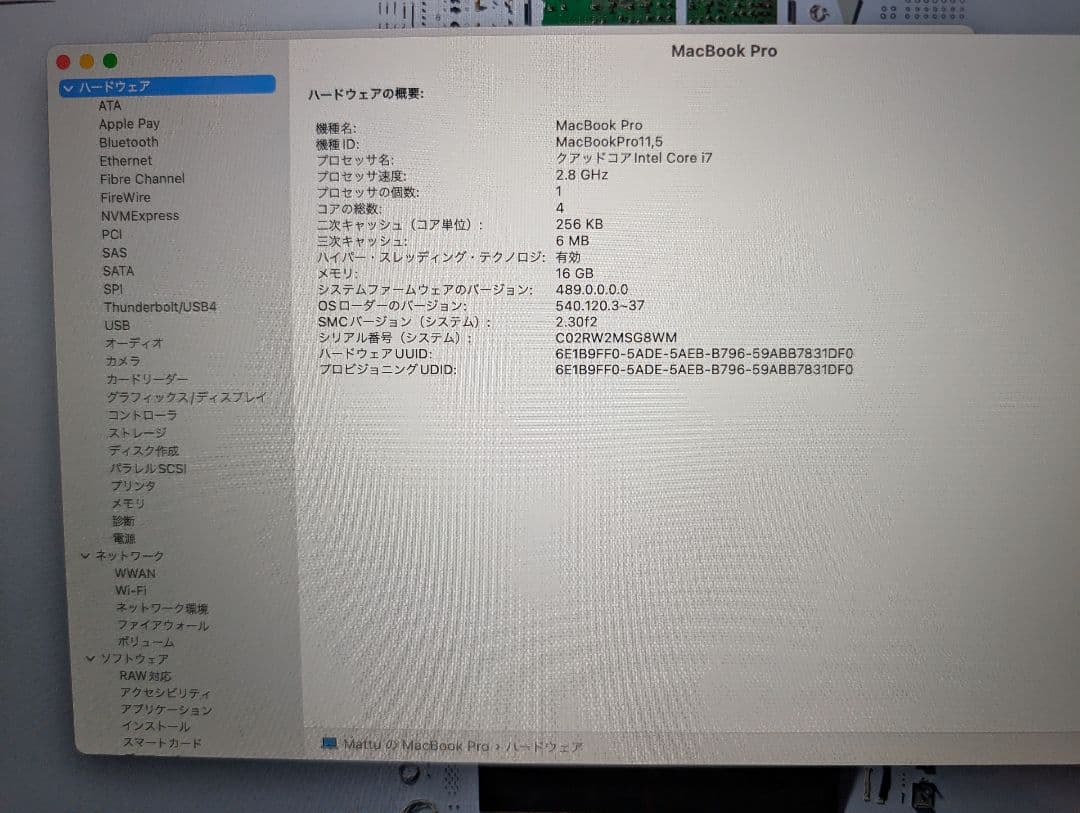Select ファイアウォール under ネットワーク

(x=163, y=624)
